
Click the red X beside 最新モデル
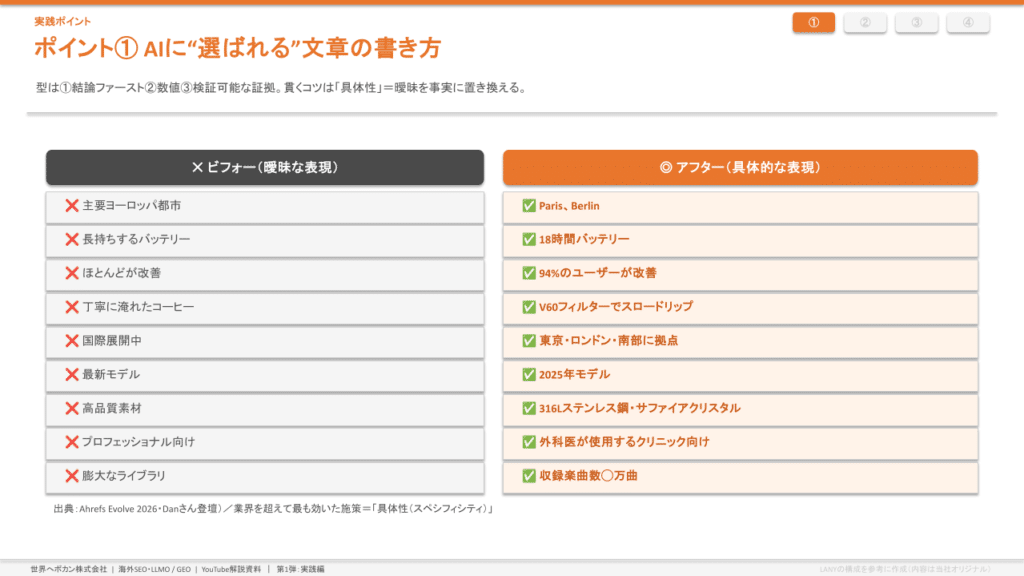pos(72,374)
